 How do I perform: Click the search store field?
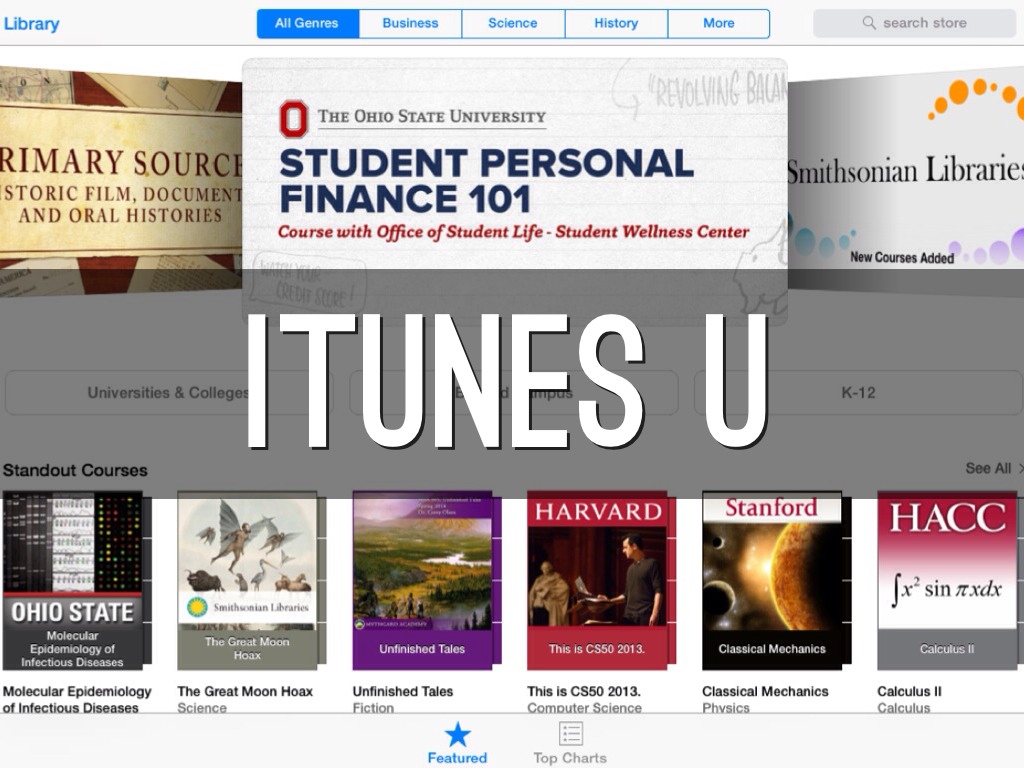[x=925, y=23]
